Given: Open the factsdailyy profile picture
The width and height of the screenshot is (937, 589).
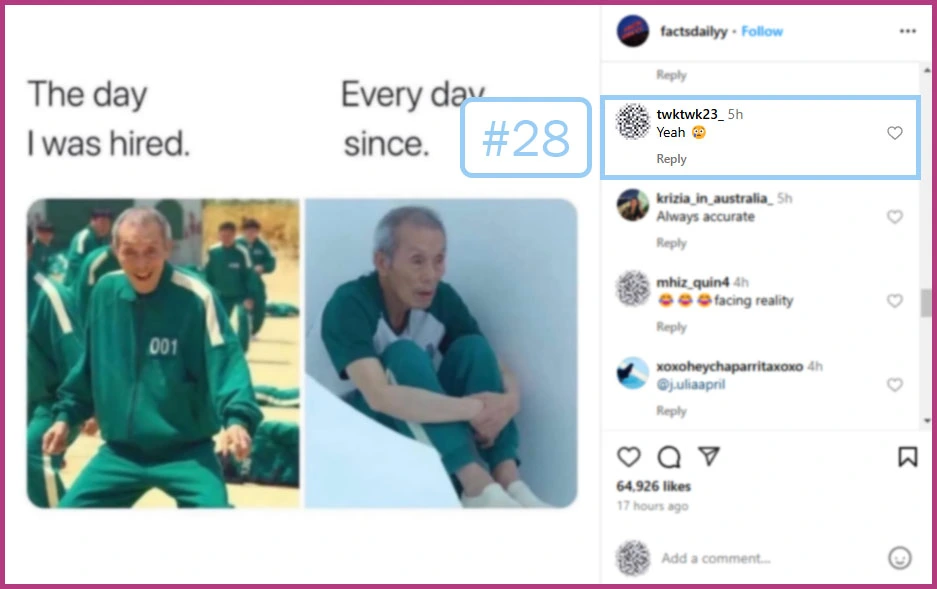Looking at the screenshot, I should 633,31.
